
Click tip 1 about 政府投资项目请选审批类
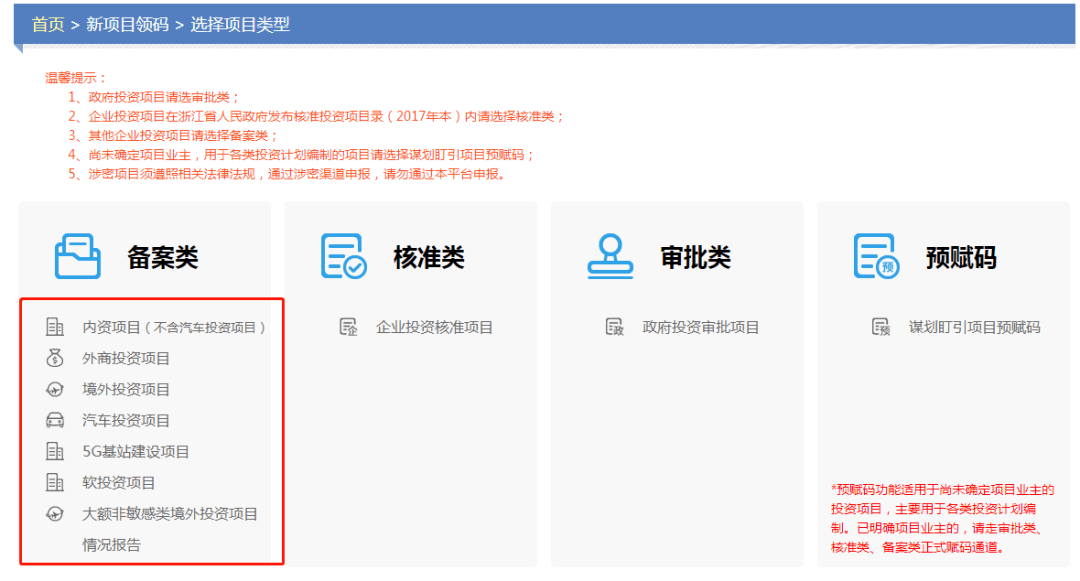point(154,97)
